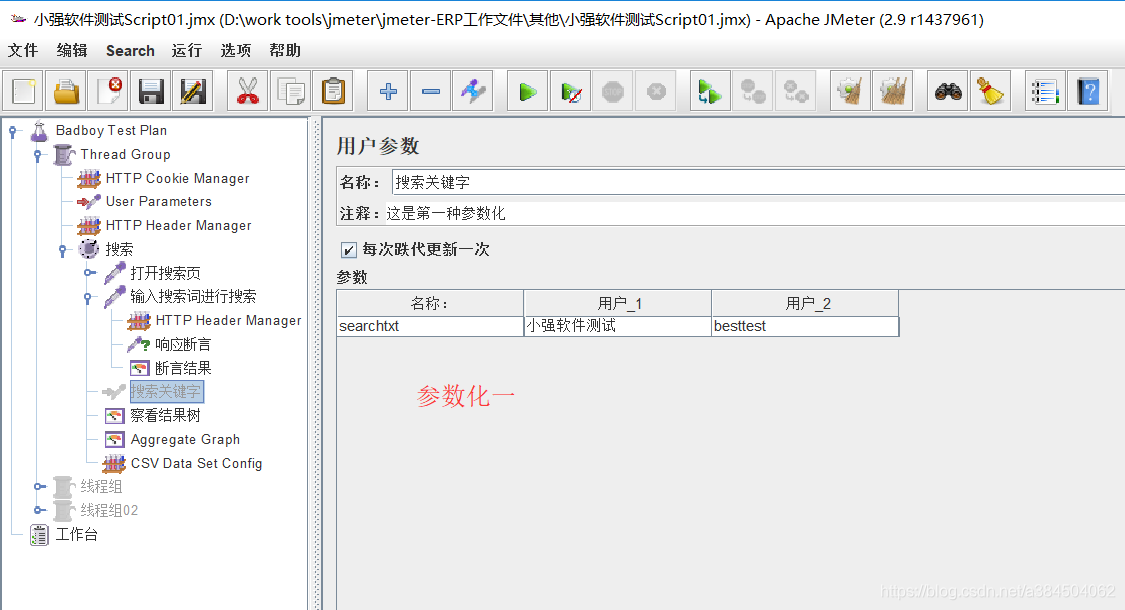Select User Parameters in the tree
The height and width of the screenshot is (610, 1125).
(x=159, y=202)
